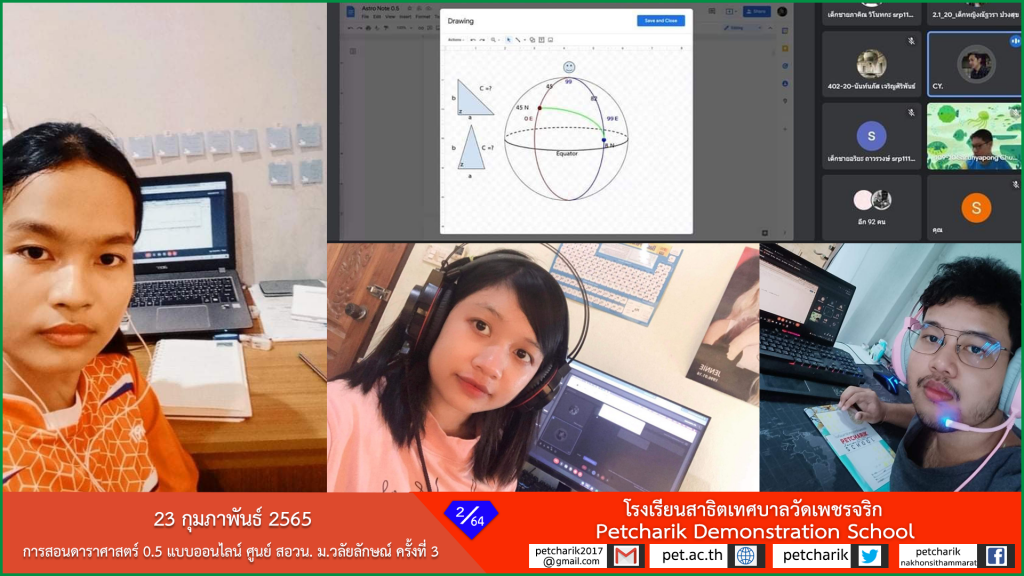Viewport: 1024px width, 576px height.
Task: Click the pet.ac.th website text
Action: pyautogui.click(x=692, y=556)
